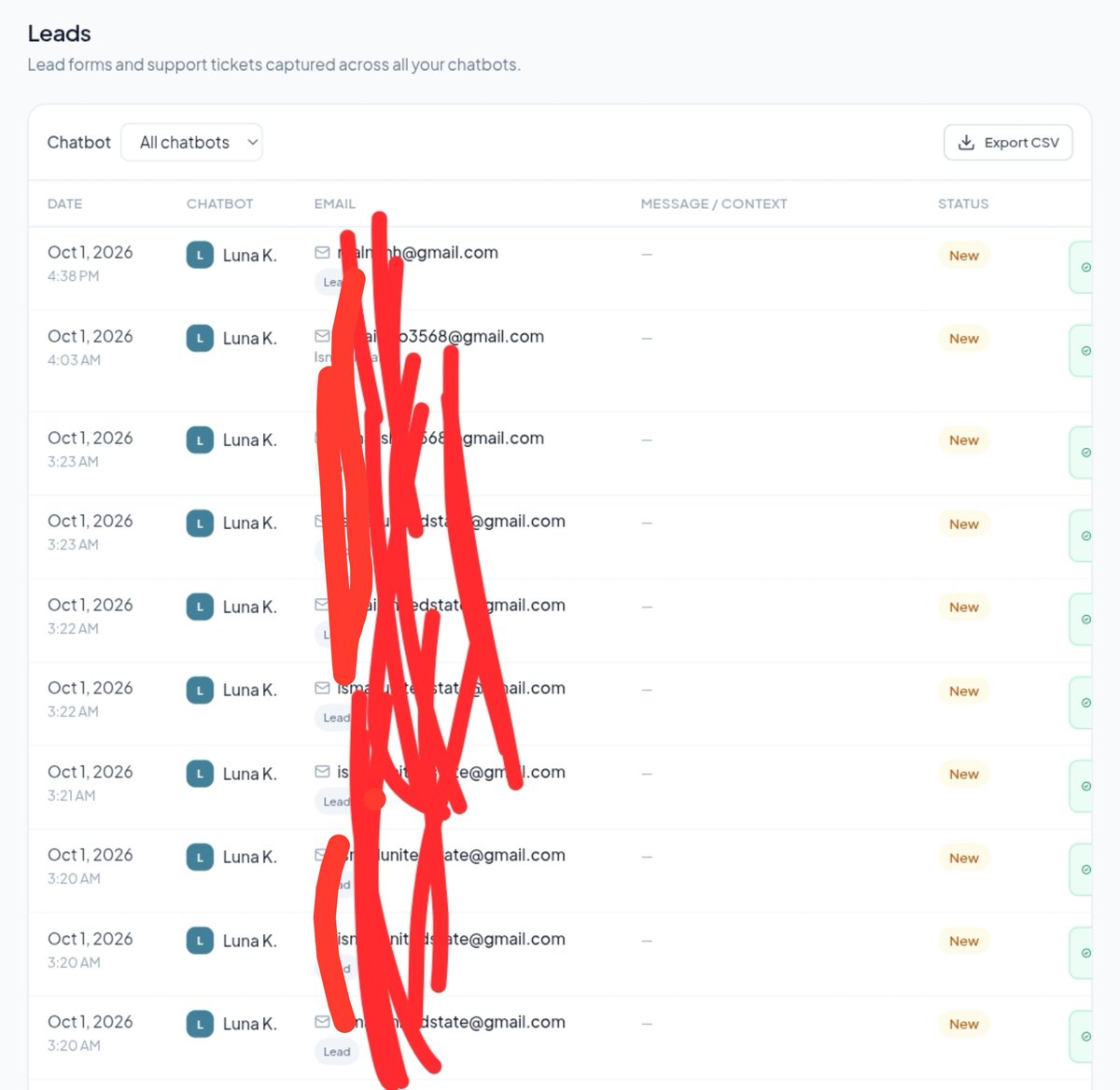The width and height of the screenshot is (1120, 1090).
Task: Click the Lead tag in the 3:21 AM row
Action: (x=336, y=801)
